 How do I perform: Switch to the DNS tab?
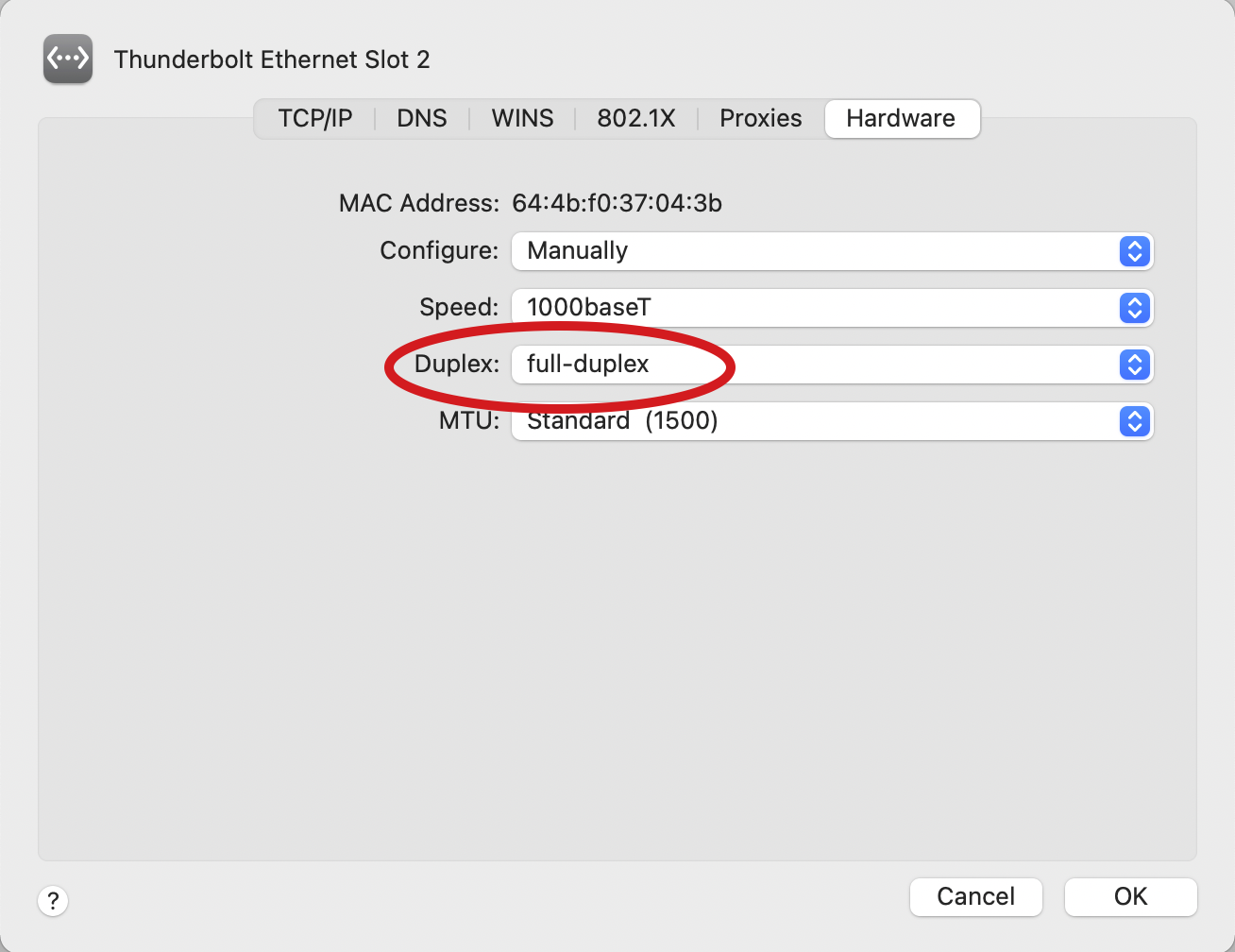pos(422,118)
